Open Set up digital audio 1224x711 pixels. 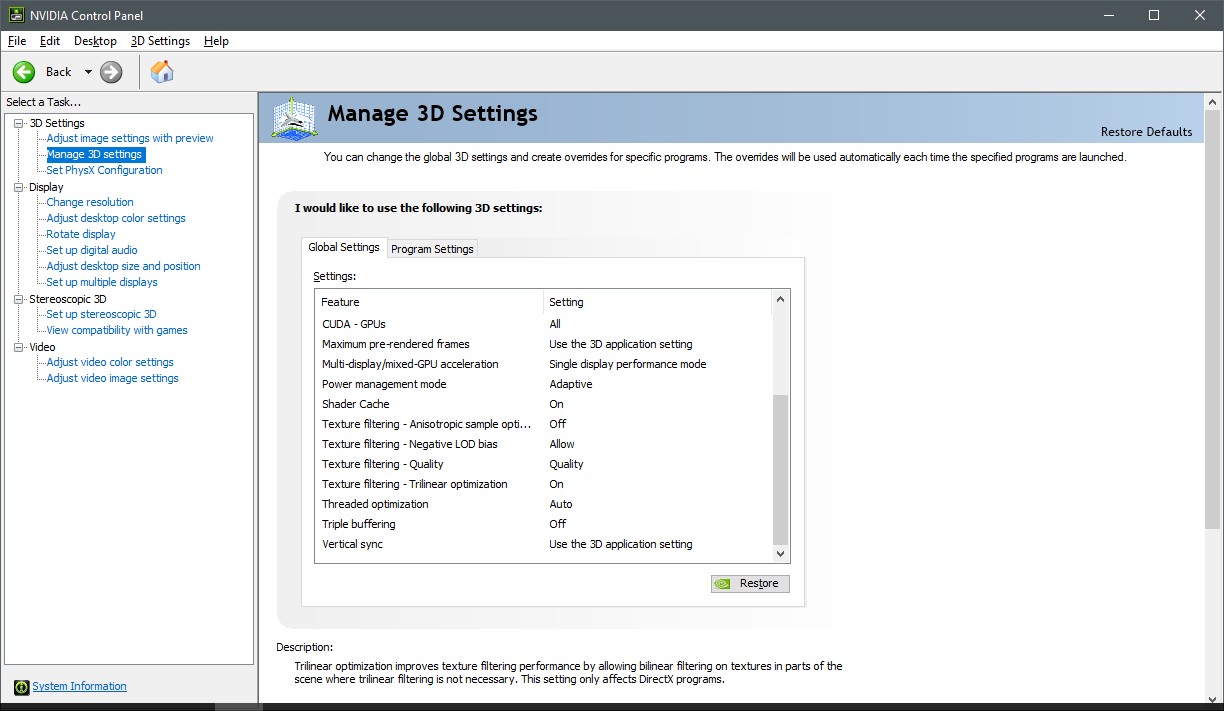pos(92,250)
